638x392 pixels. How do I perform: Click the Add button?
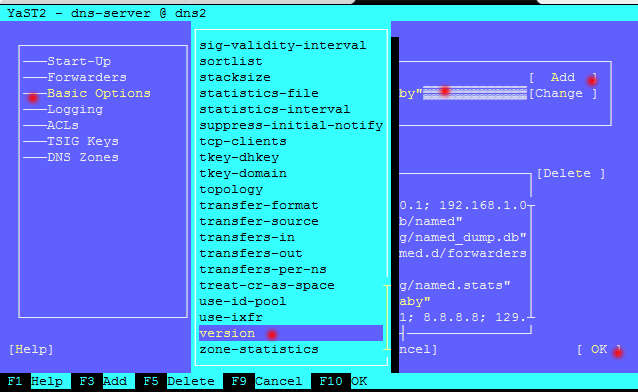[563, 77]
